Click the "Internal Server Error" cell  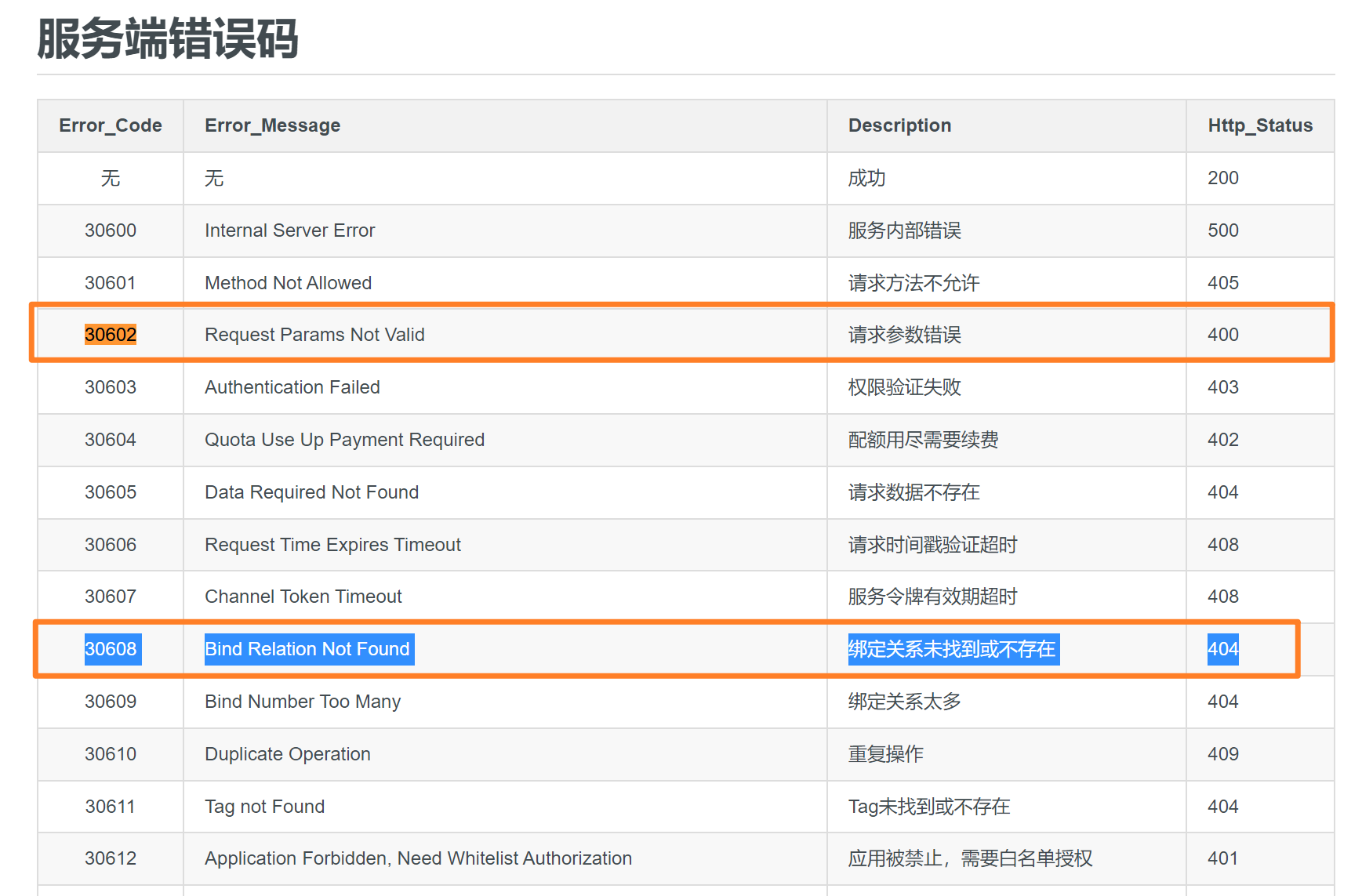click(289, 230)
